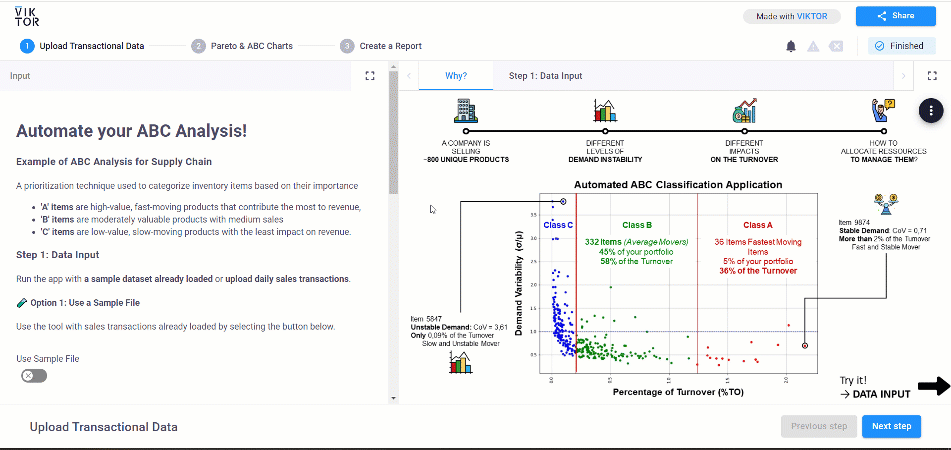Click the notification bell icon

[791, 46]
